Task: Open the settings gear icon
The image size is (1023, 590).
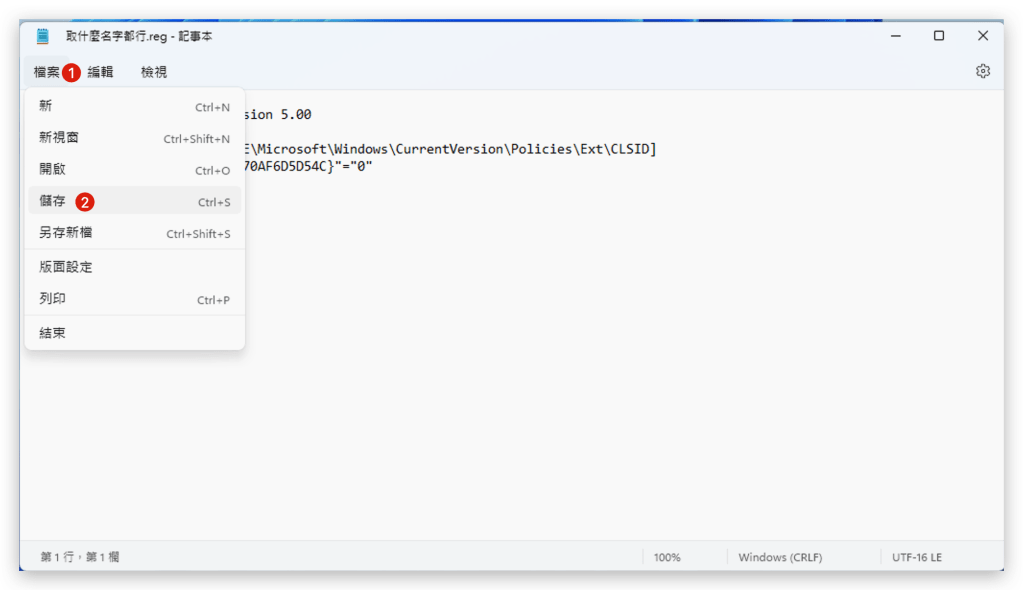Action: click(x=982, y=71)
